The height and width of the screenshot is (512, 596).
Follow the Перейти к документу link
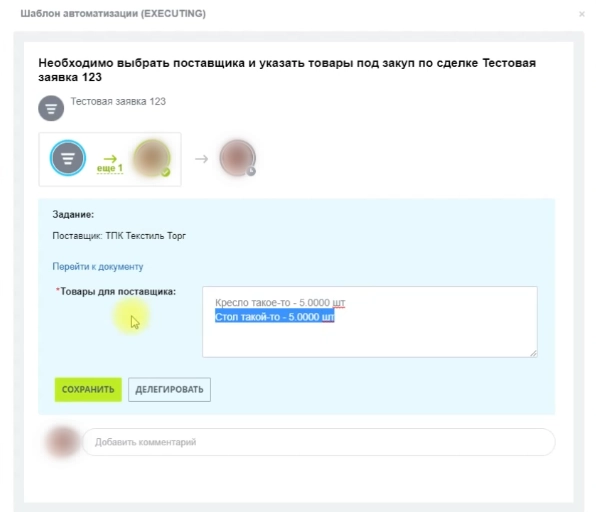click(98, 266)
